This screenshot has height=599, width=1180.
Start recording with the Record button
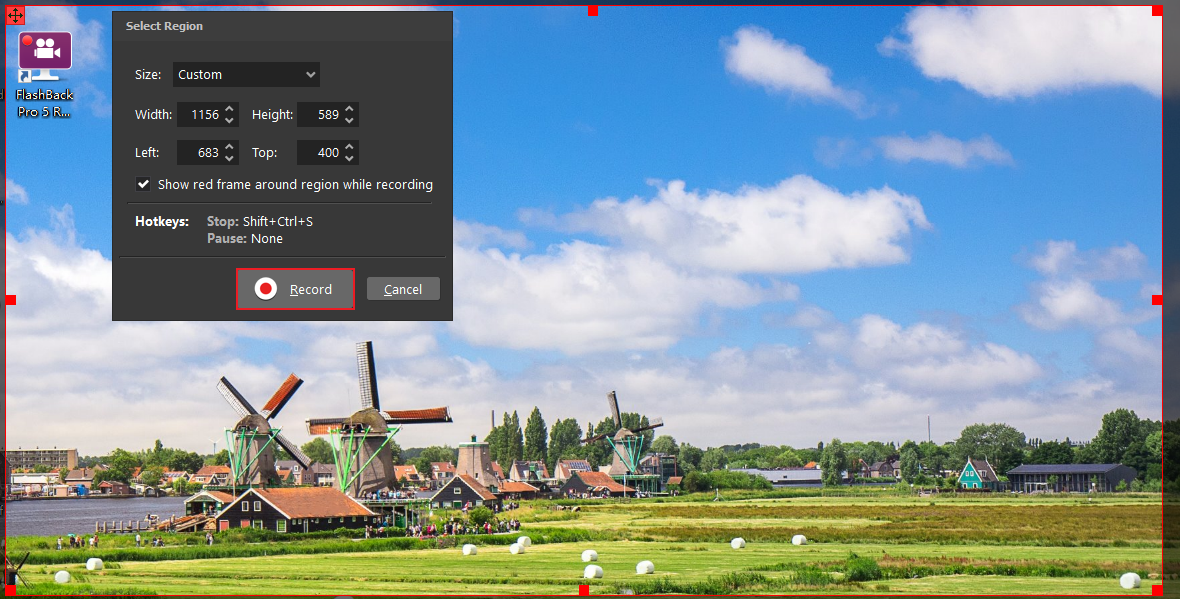[x=295, y=289]
